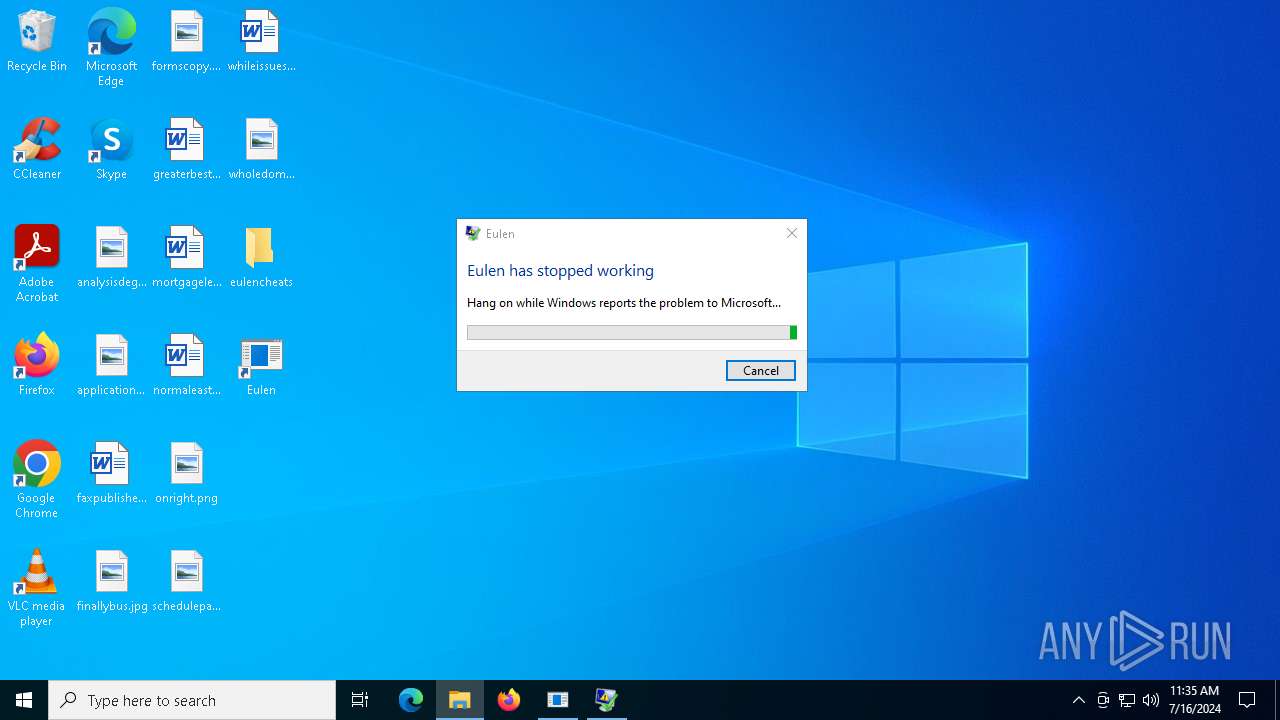The width and height of the screenshot is (1280, 720).
Task: Select the greaterbest Word document
Action: tap(186, 150)
